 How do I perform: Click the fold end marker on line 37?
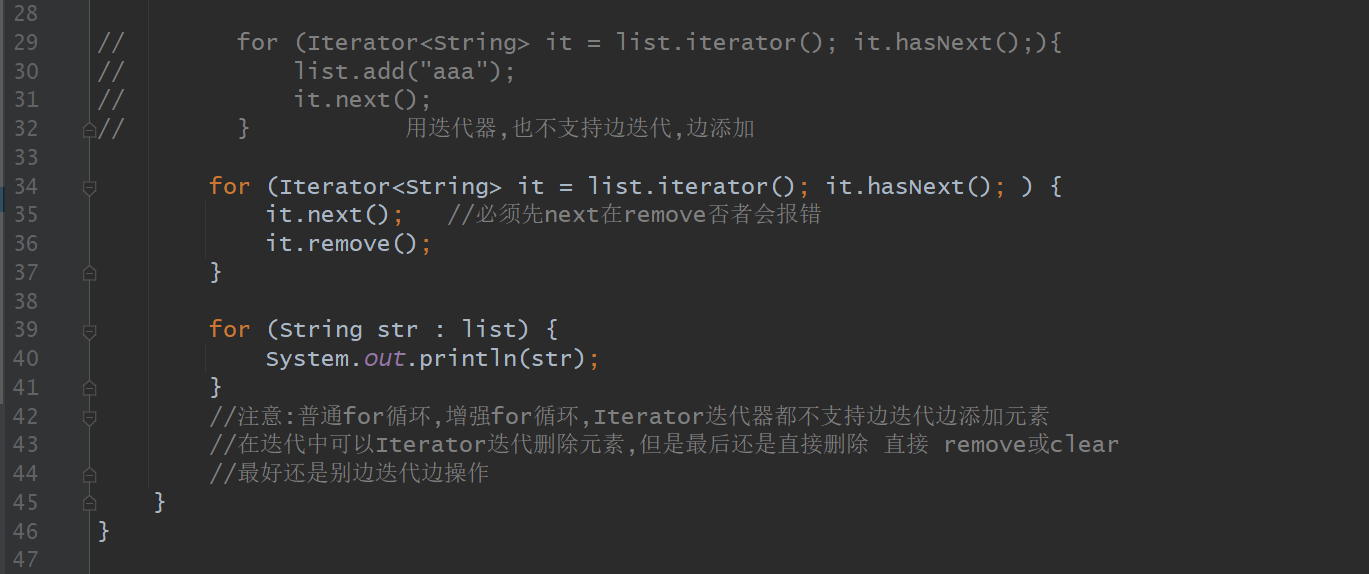[89, 272]
